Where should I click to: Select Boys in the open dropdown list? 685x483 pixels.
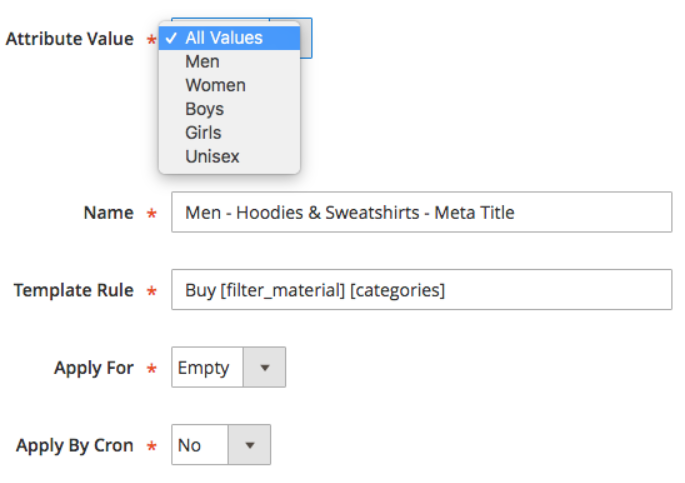204,109
